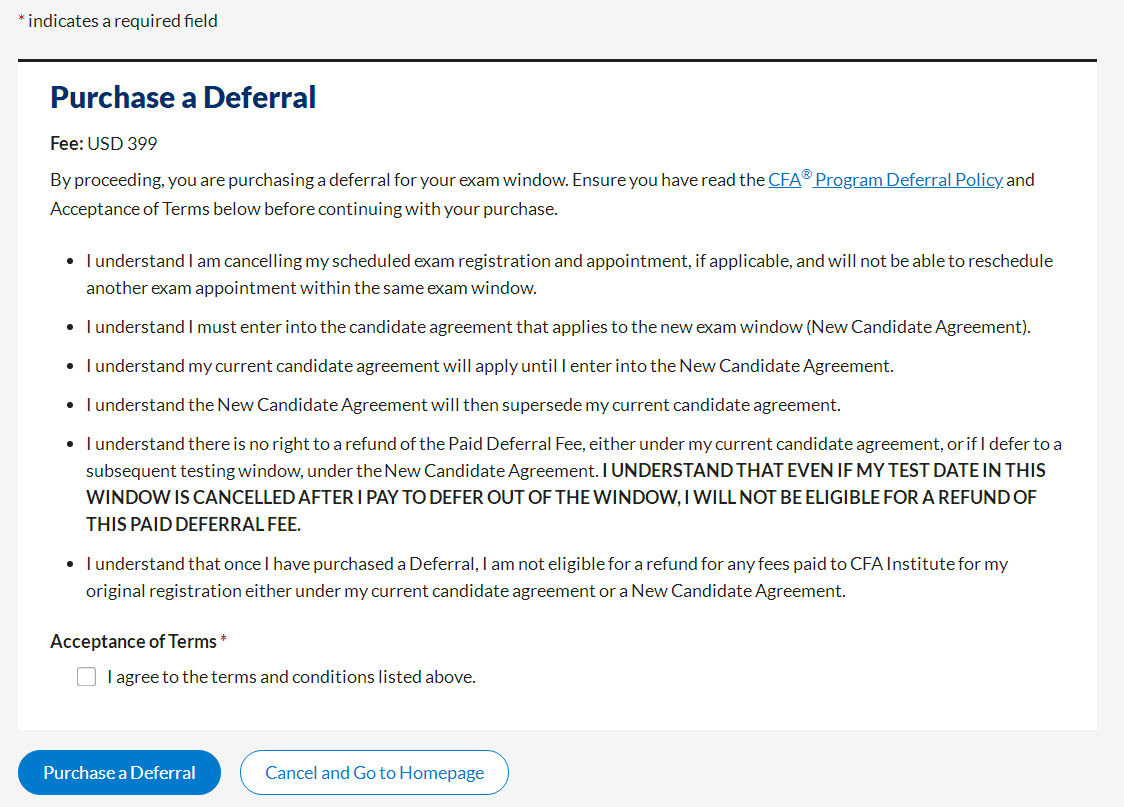Image resolution: width=1124 pixels, height=807 pixels.
Task: Check the agree to terms checkbox
Action: 87,677
